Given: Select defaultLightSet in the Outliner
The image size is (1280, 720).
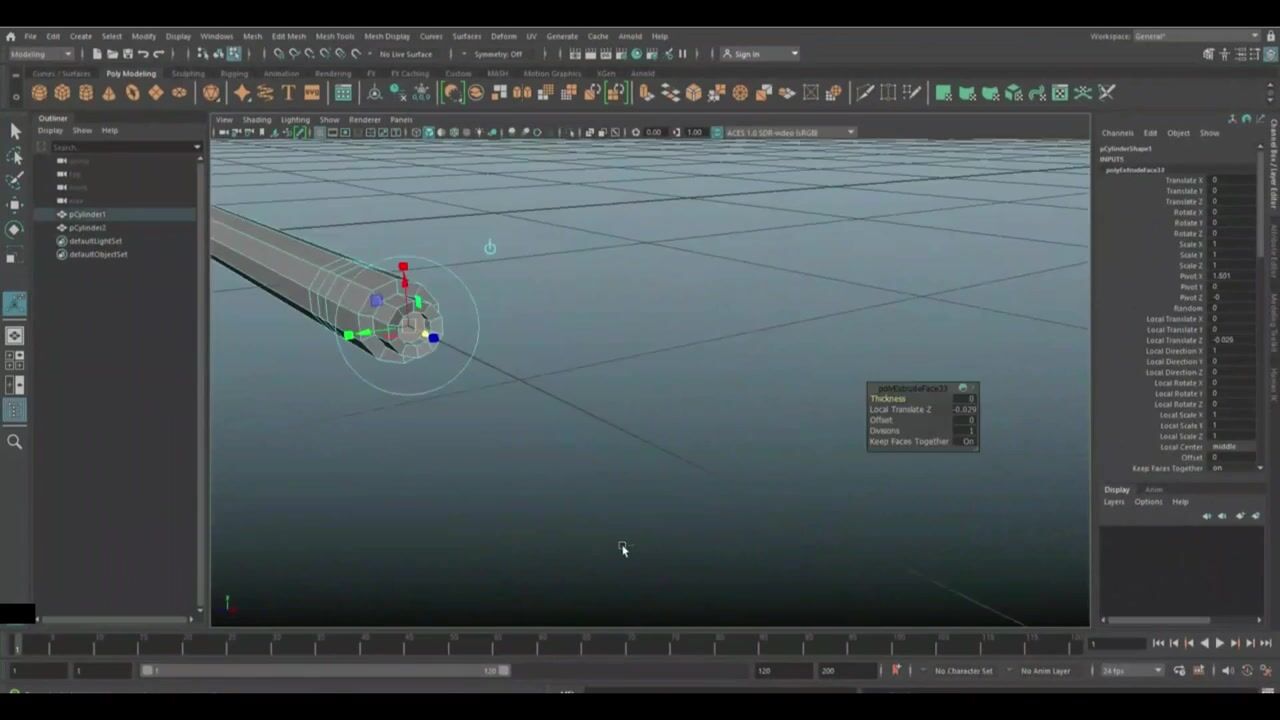Looking at the screenshot, I should click(96, 241).
